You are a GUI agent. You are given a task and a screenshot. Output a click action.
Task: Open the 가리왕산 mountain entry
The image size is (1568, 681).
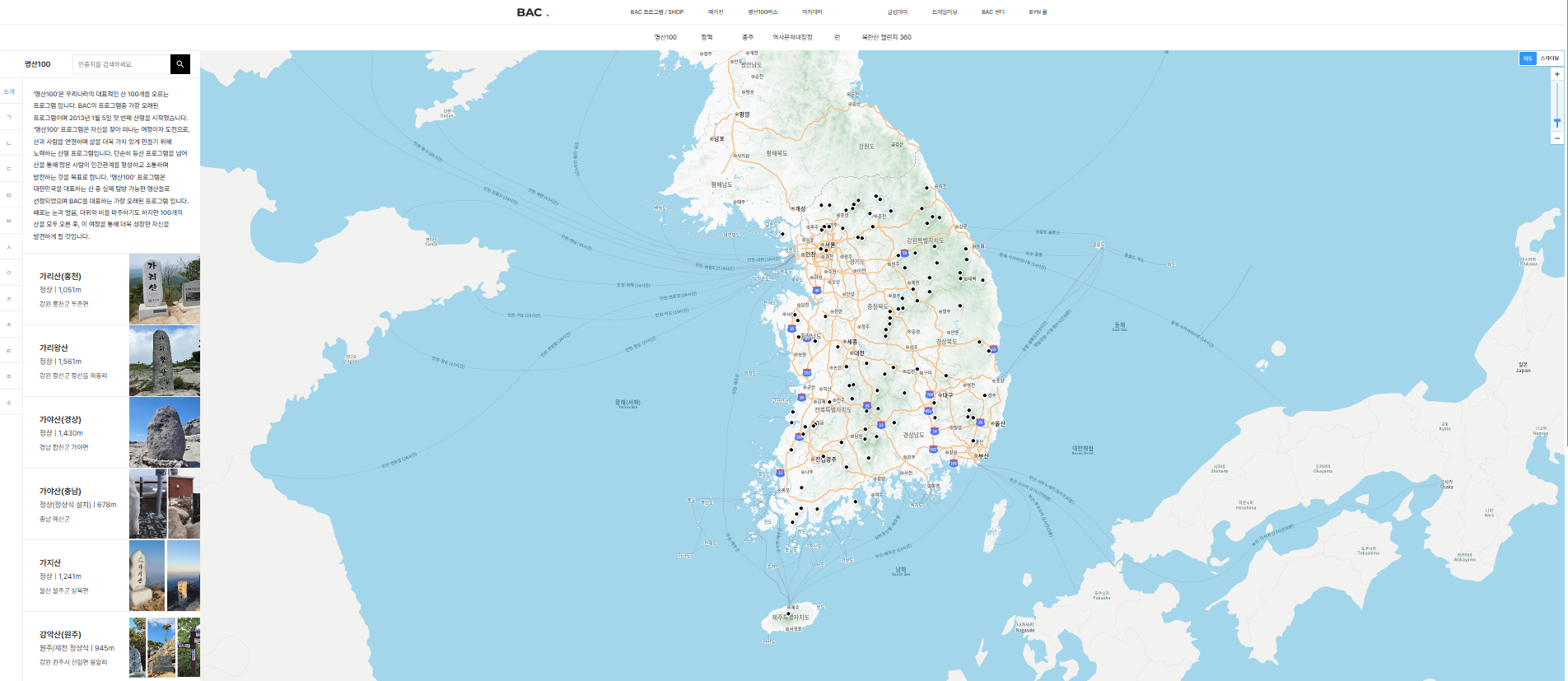point(111,361)
